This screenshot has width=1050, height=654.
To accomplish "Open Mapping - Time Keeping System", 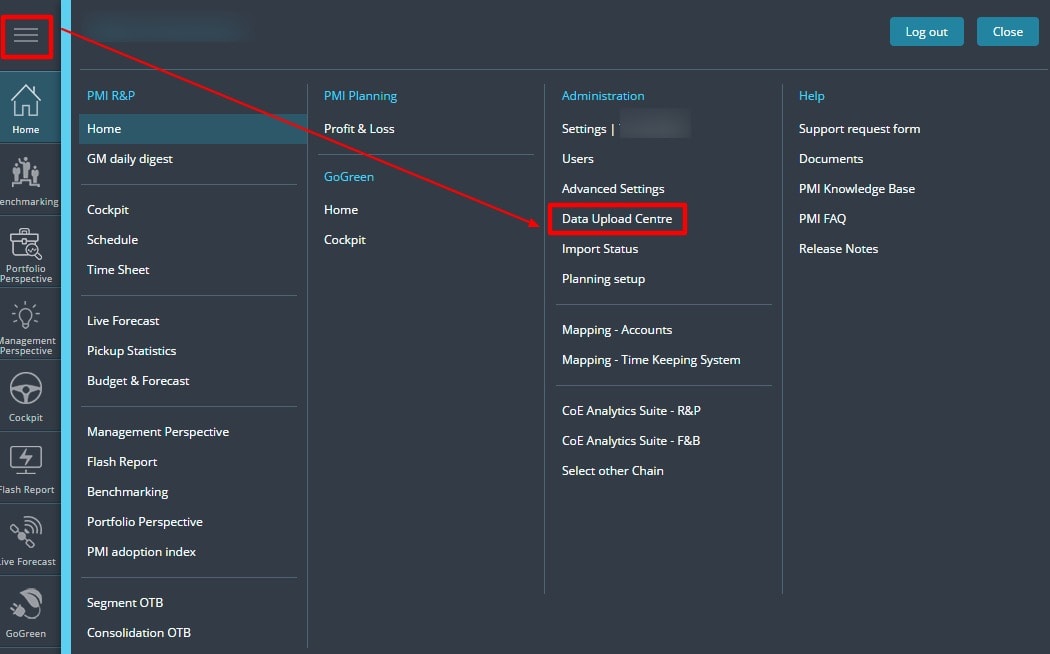I will [x=651, y=360].
